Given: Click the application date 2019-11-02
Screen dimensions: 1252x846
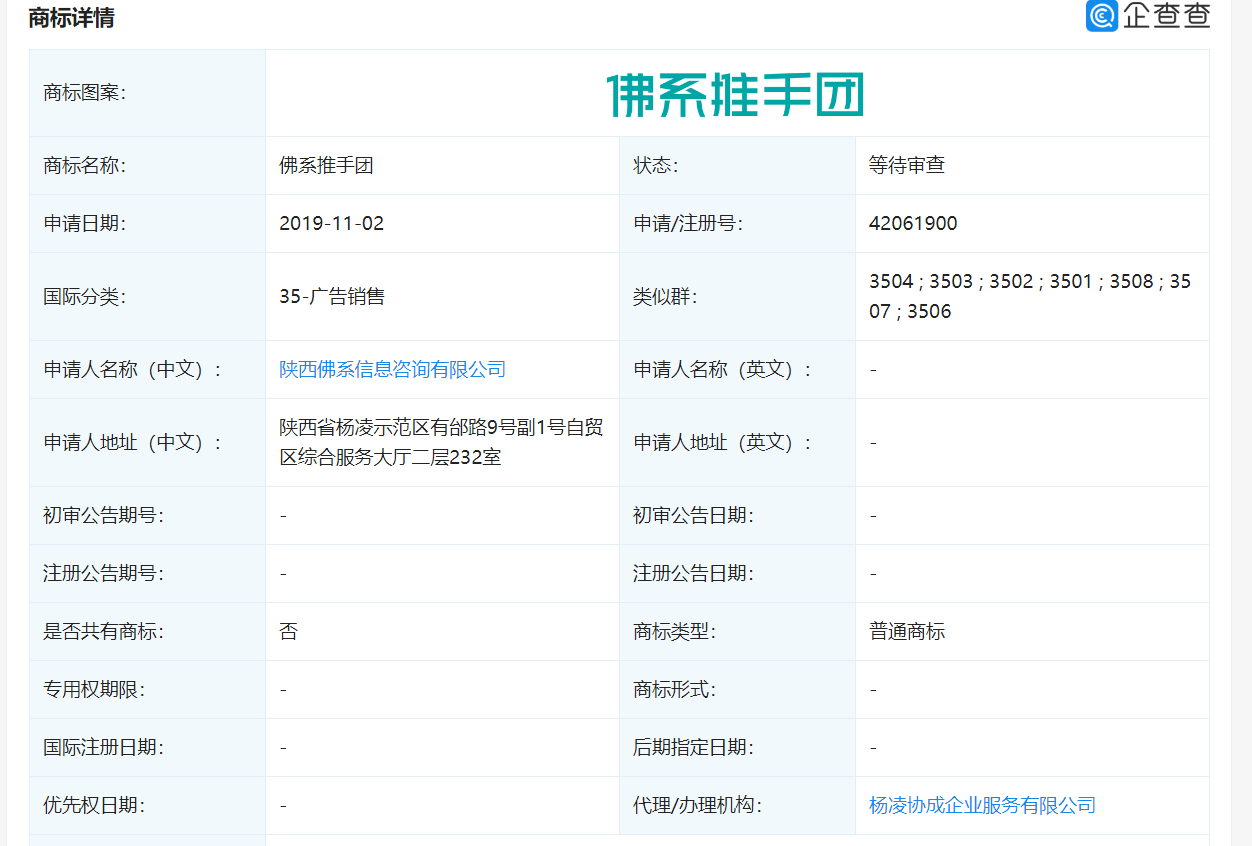Looking at the screenshot, I should tap(331, 223).
